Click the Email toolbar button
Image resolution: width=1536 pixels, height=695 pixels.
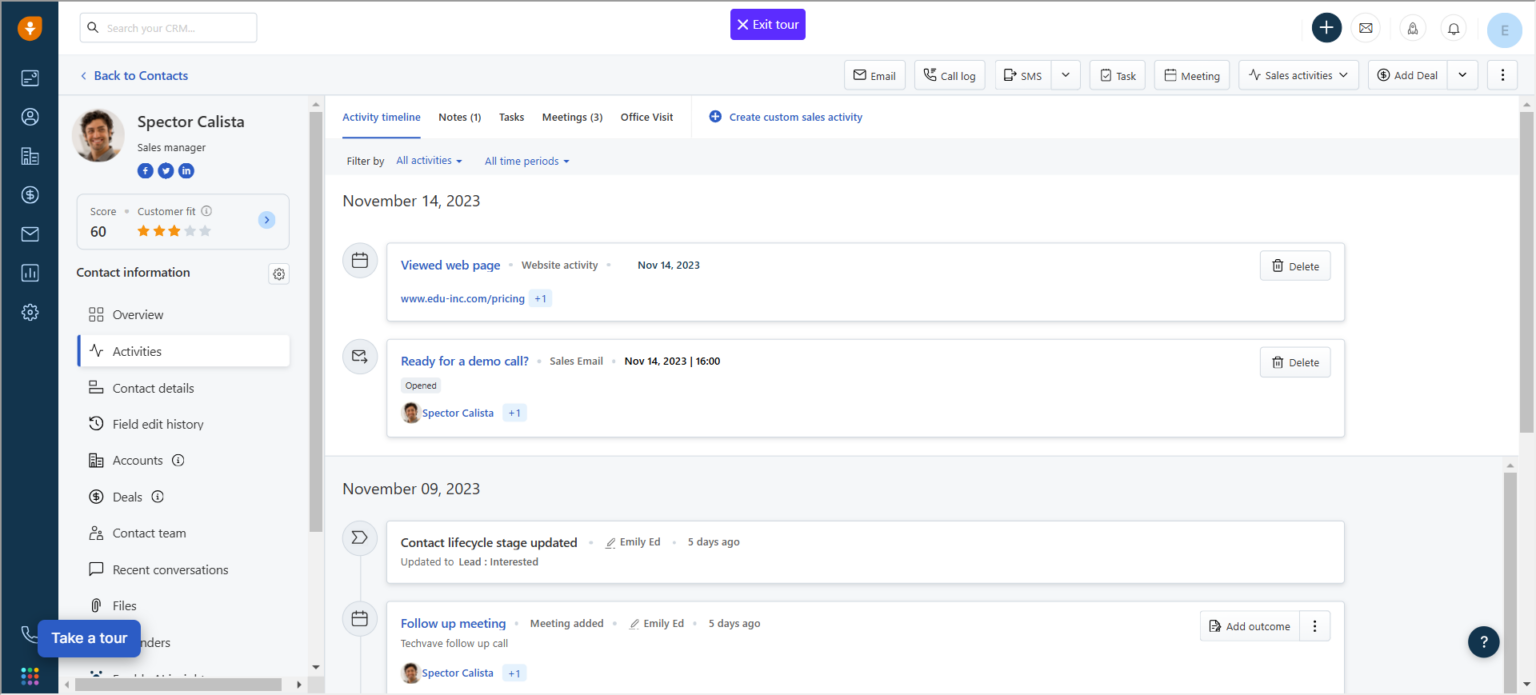pyautogui.click(x=875, y=75)
